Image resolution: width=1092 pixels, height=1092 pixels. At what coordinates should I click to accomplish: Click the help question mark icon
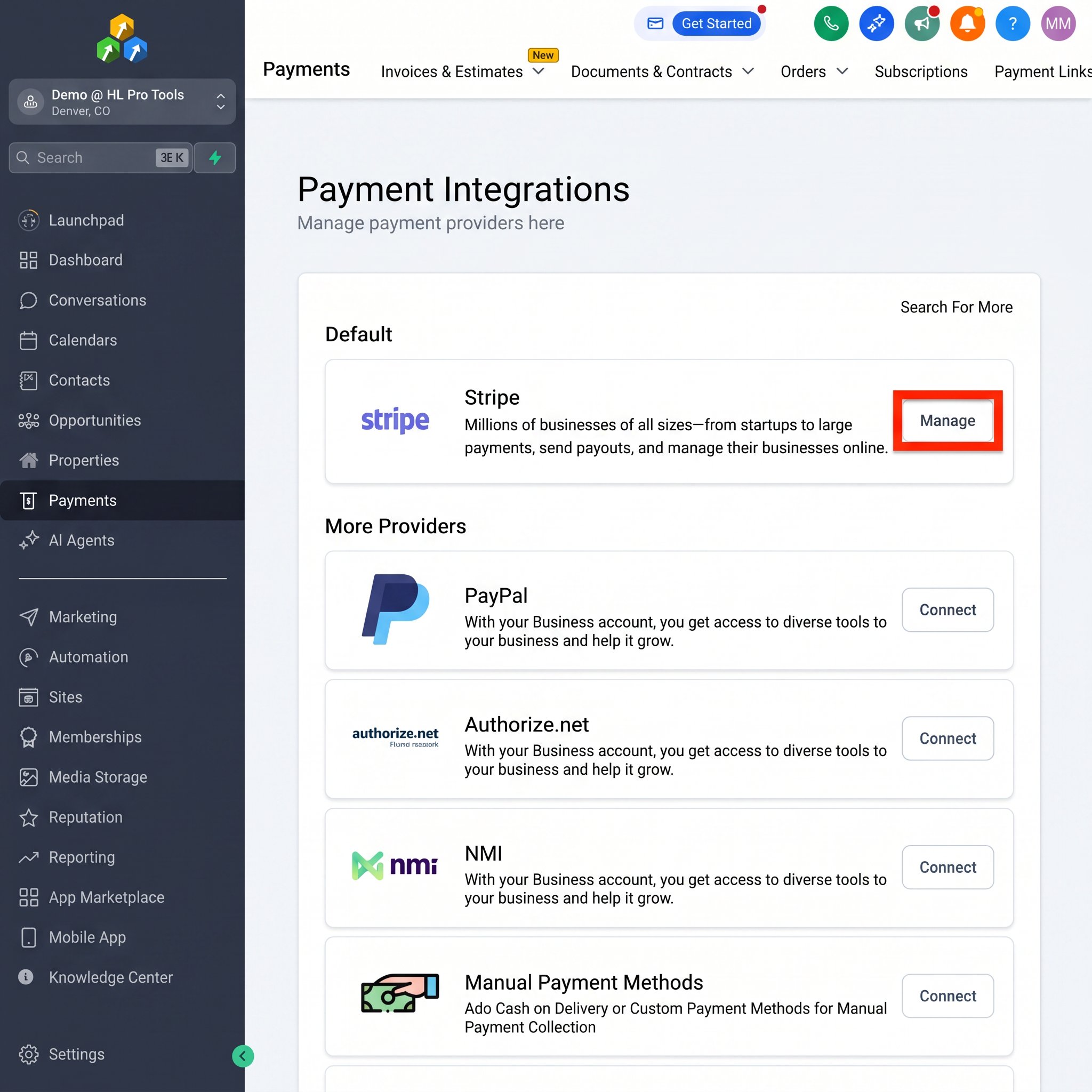point(1013,23)
